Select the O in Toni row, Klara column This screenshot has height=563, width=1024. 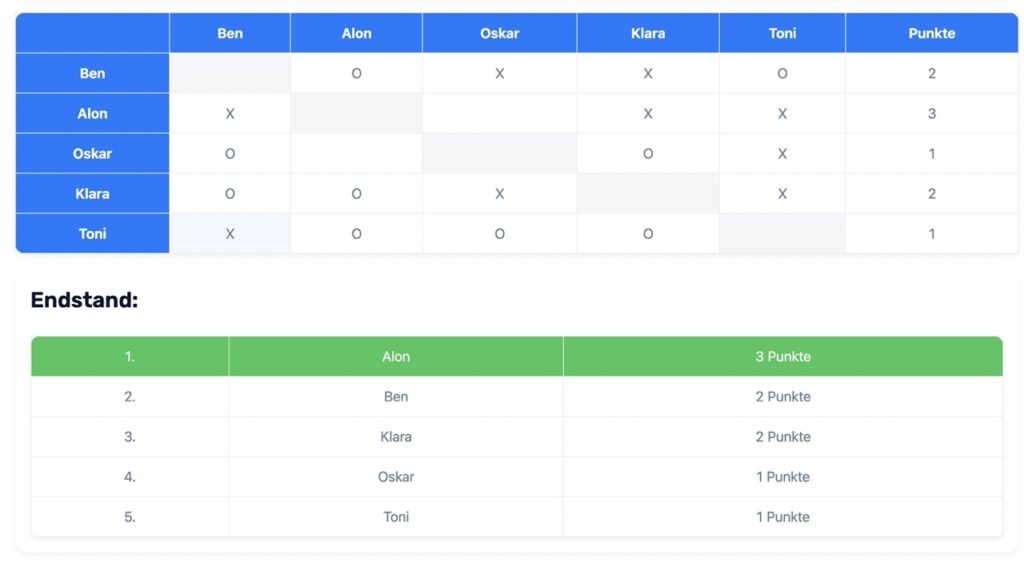coord(648,233)
